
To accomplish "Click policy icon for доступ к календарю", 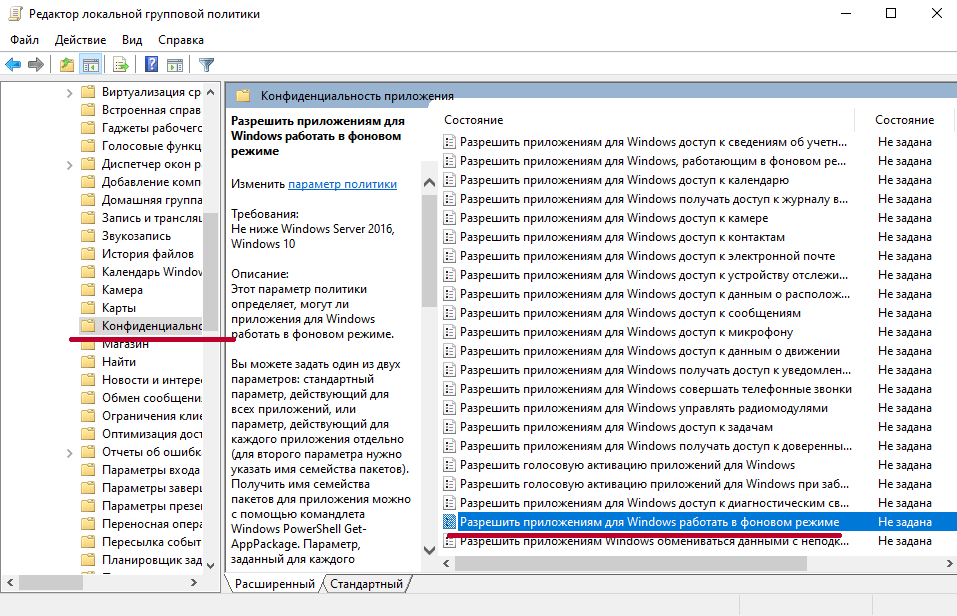I will (x=449, y=180).
